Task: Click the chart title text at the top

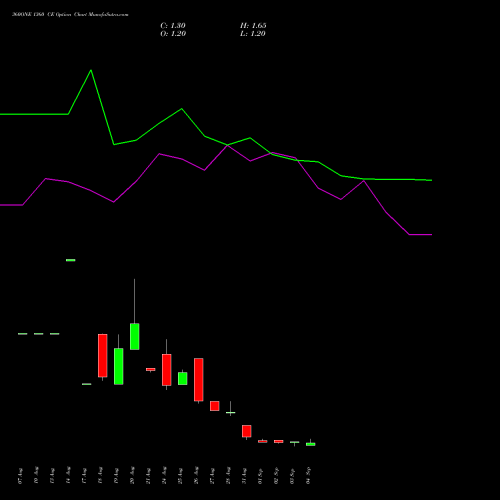Action: pos(70,15)
